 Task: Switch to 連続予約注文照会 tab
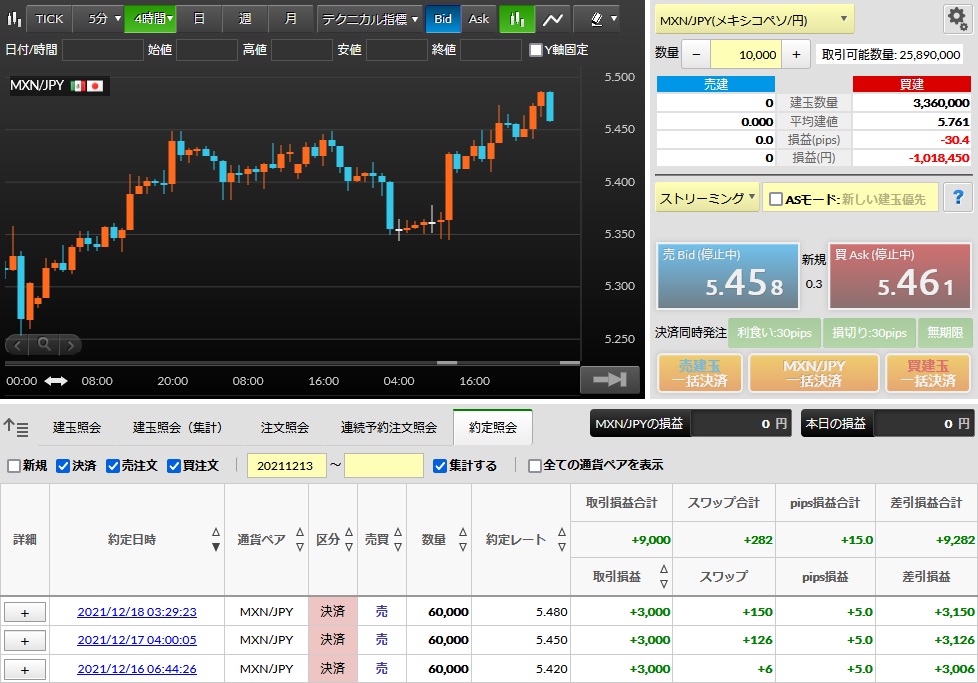[x=389, y=427]
